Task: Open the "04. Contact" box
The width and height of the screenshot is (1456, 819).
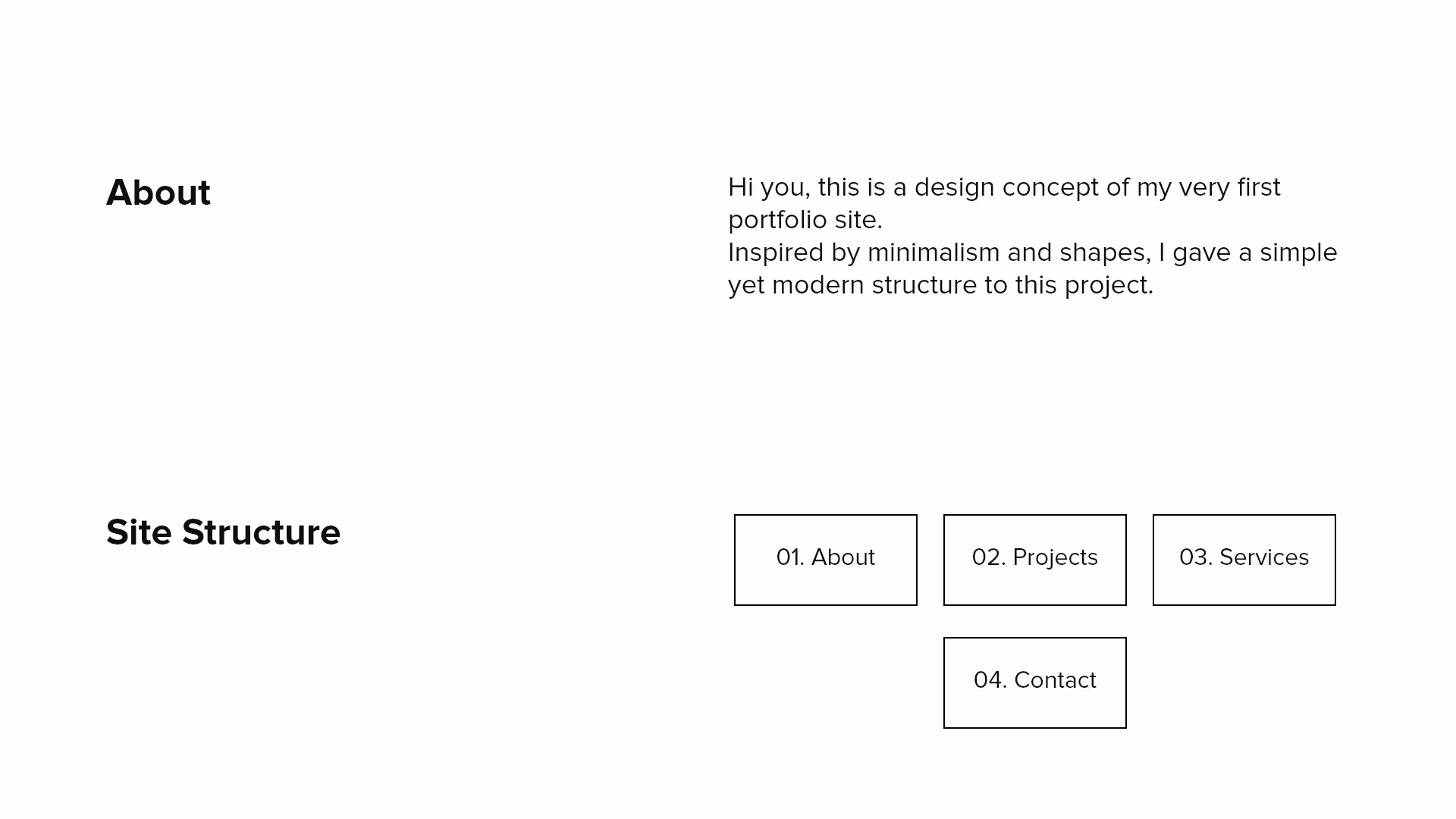Action: click(x=1034, y=682)
